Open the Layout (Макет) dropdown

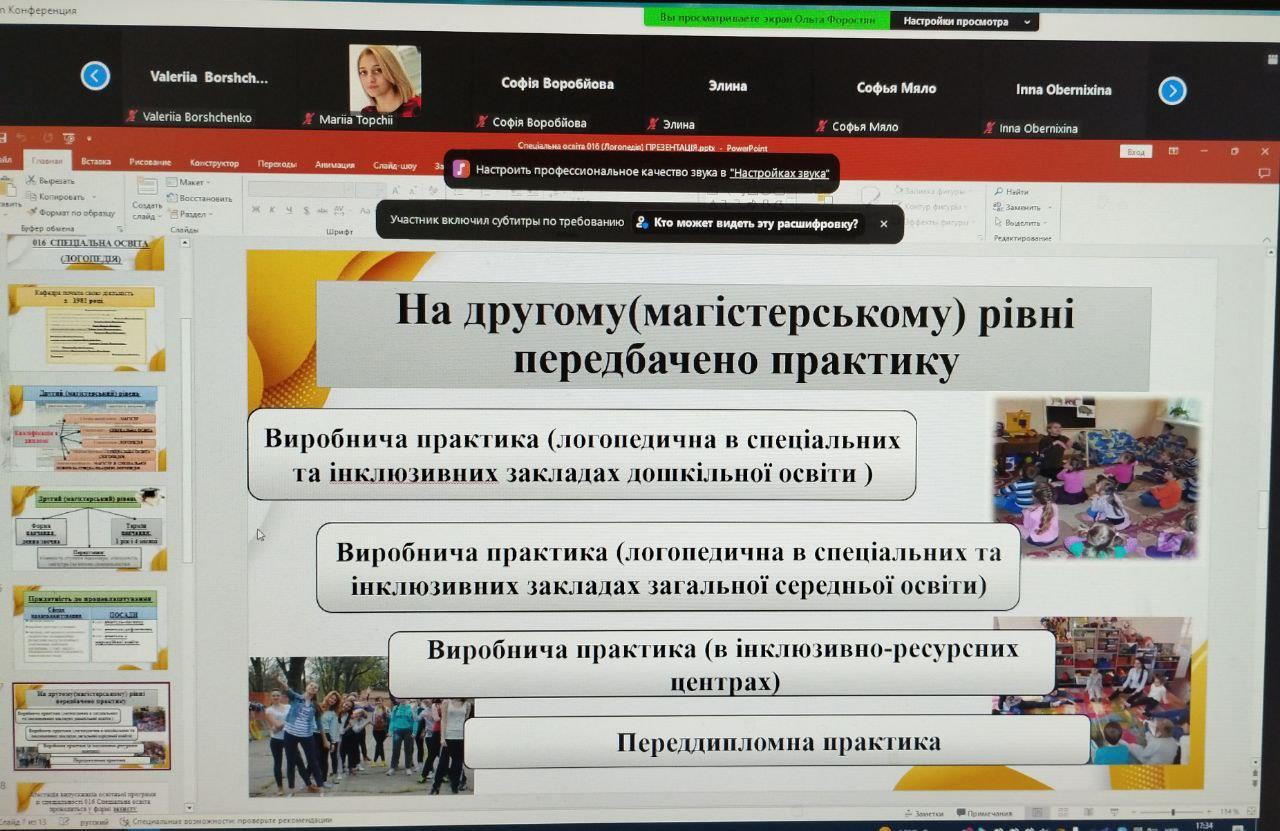point(187,182)
